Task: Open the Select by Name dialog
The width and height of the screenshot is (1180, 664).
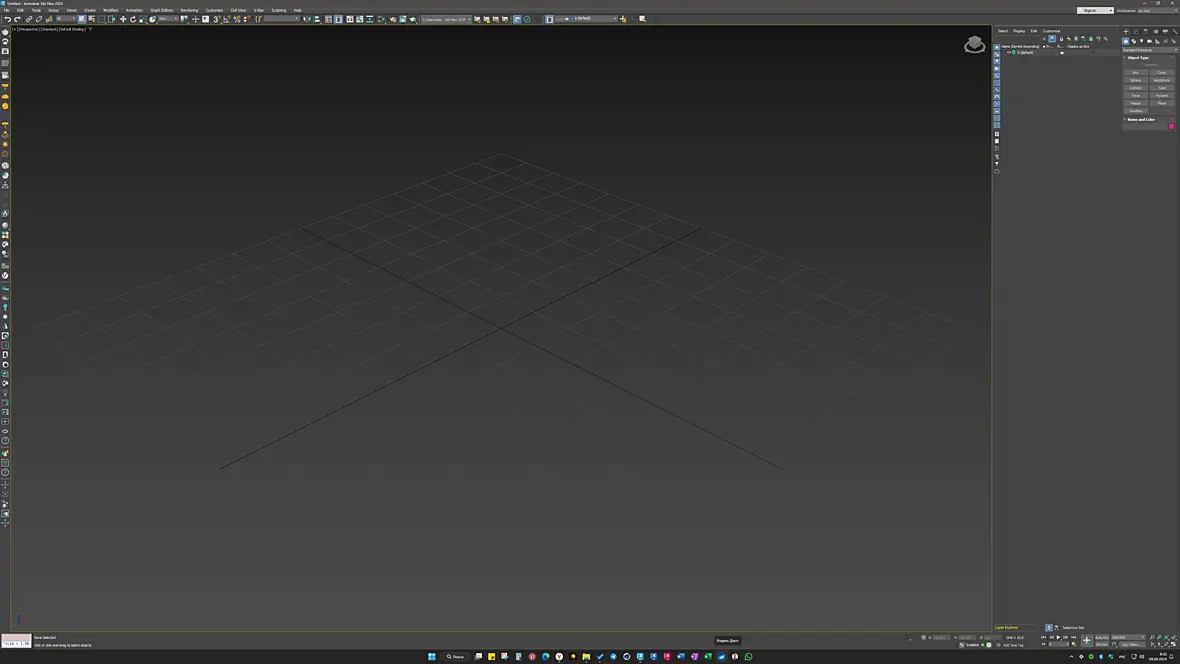Action: (x=92, y=19)
